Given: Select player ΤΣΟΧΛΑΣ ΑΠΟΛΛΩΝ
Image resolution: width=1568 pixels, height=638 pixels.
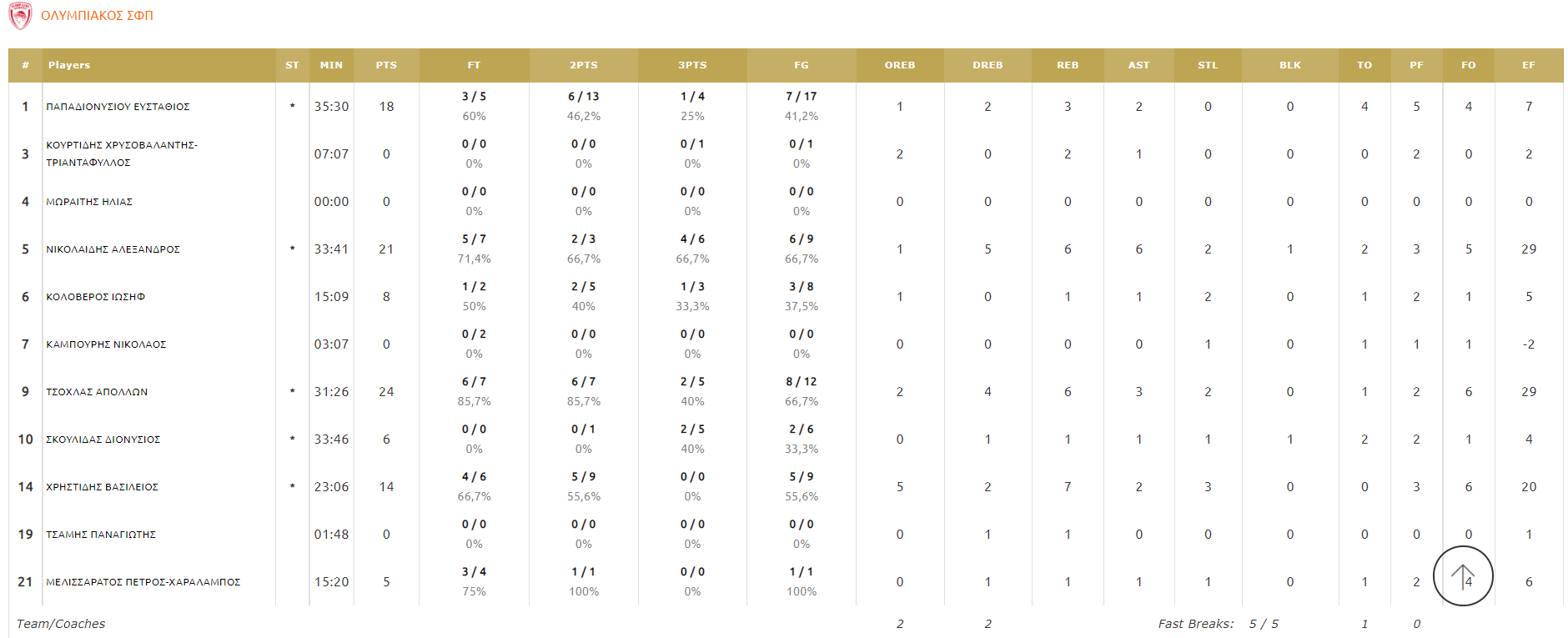Looking at the screenshot, I should coord(97,392).
